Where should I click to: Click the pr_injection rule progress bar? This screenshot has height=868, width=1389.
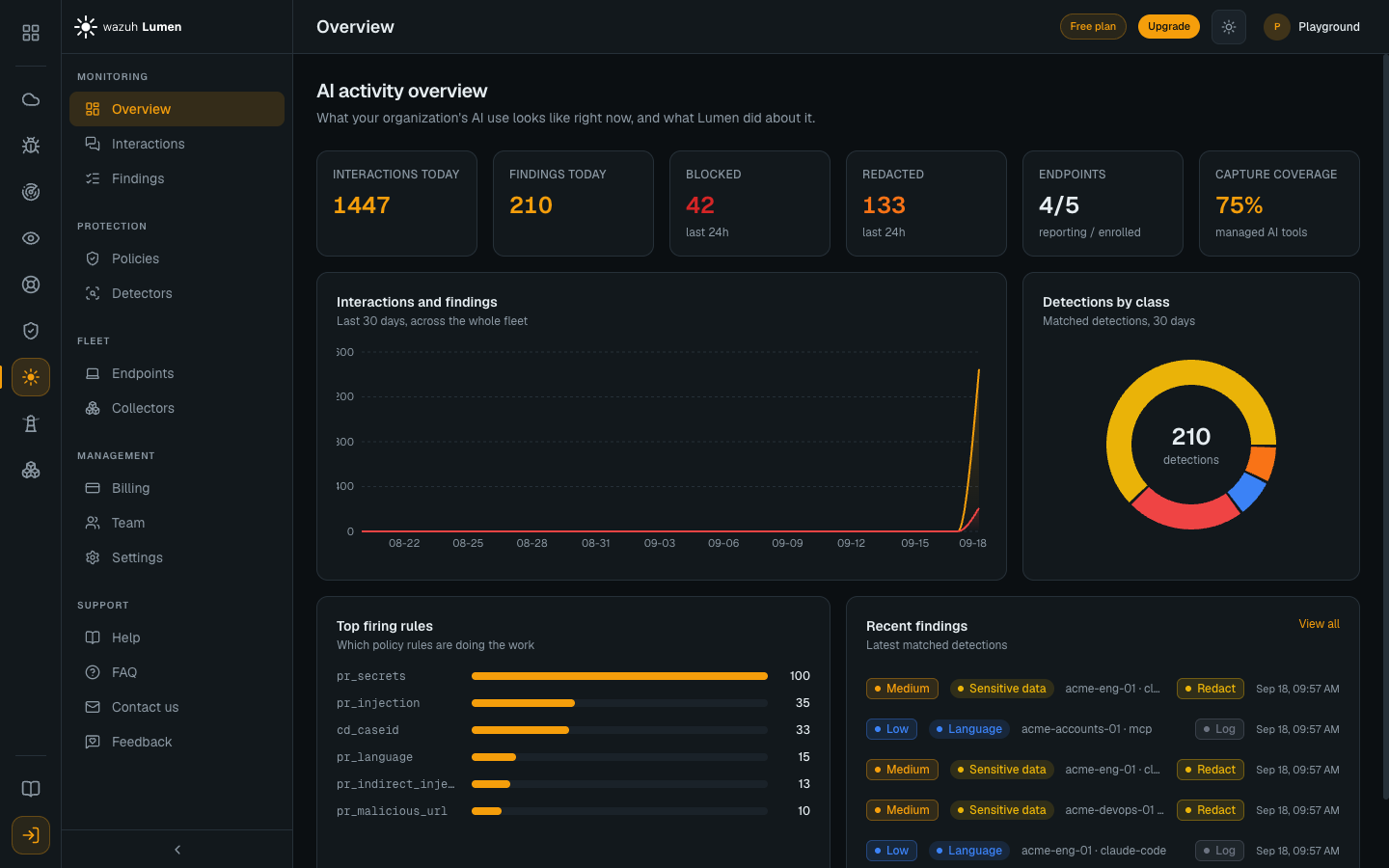point(619,703)
